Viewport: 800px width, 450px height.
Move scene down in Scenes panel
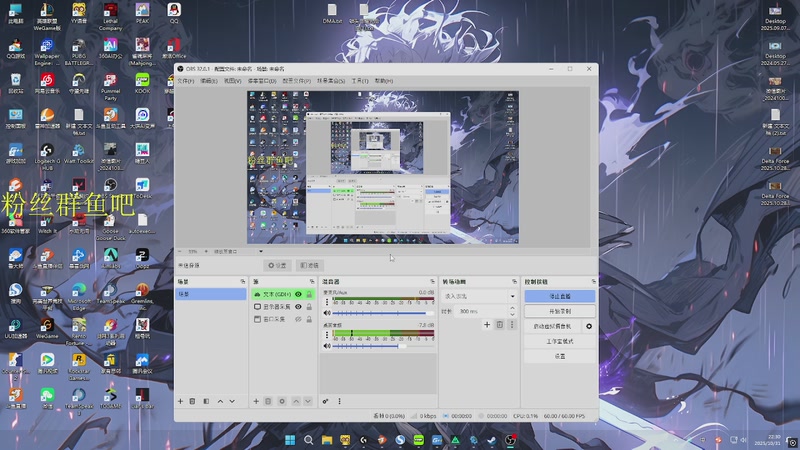pyautogui.click(x=232, y=402)
